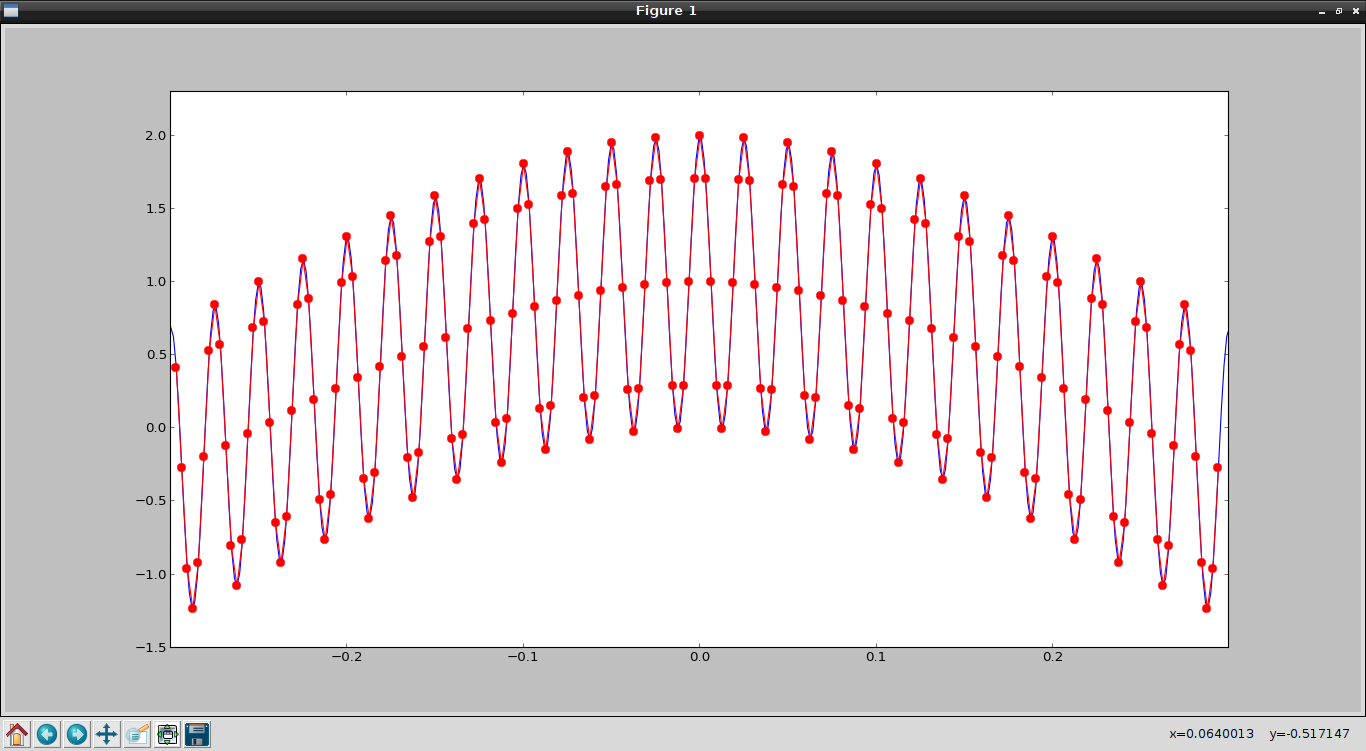Go forward to the next plot view
The width and height of the screenshot is (1366, 751).
[77, 734]
